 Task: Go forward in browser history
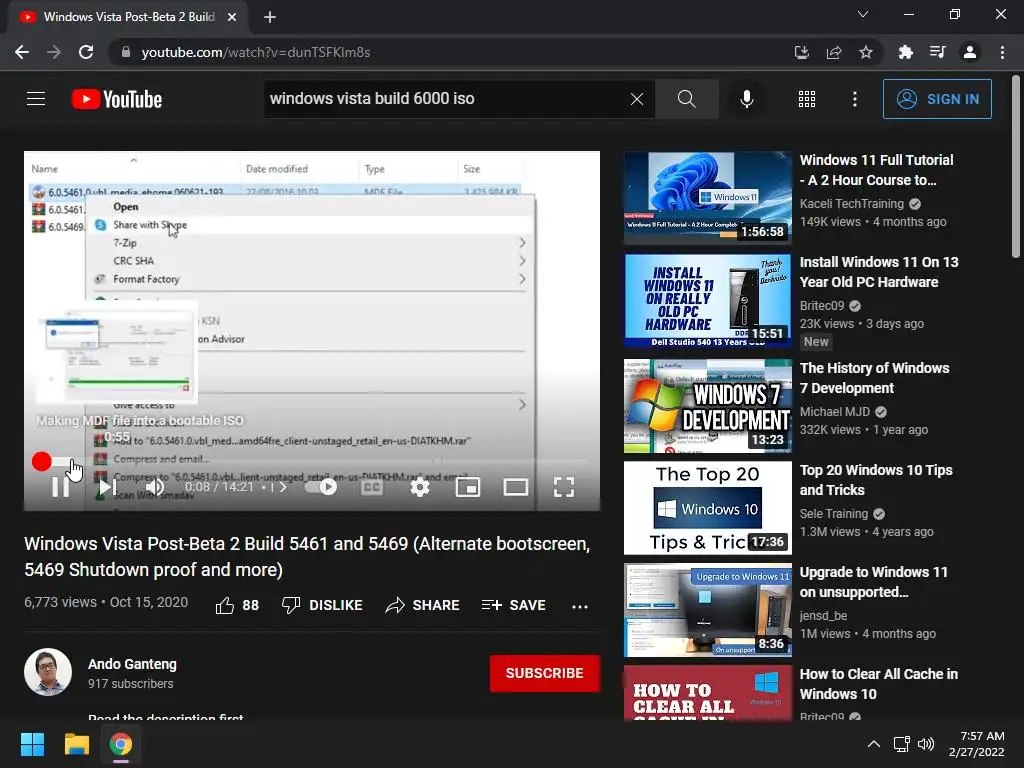click(x=54, y=52)
